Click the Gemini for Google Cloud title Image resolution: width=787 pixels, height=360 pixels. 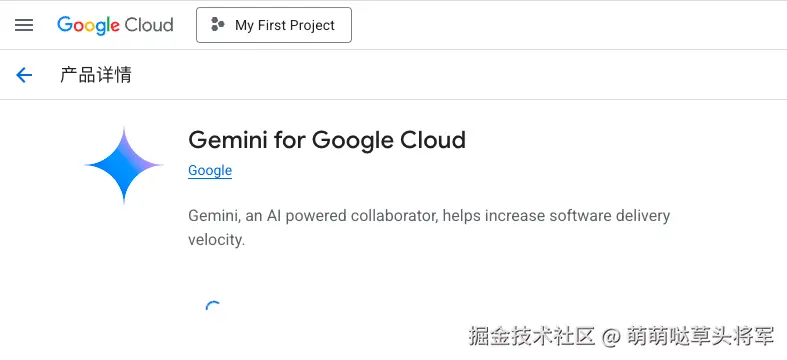coord(327,140)
